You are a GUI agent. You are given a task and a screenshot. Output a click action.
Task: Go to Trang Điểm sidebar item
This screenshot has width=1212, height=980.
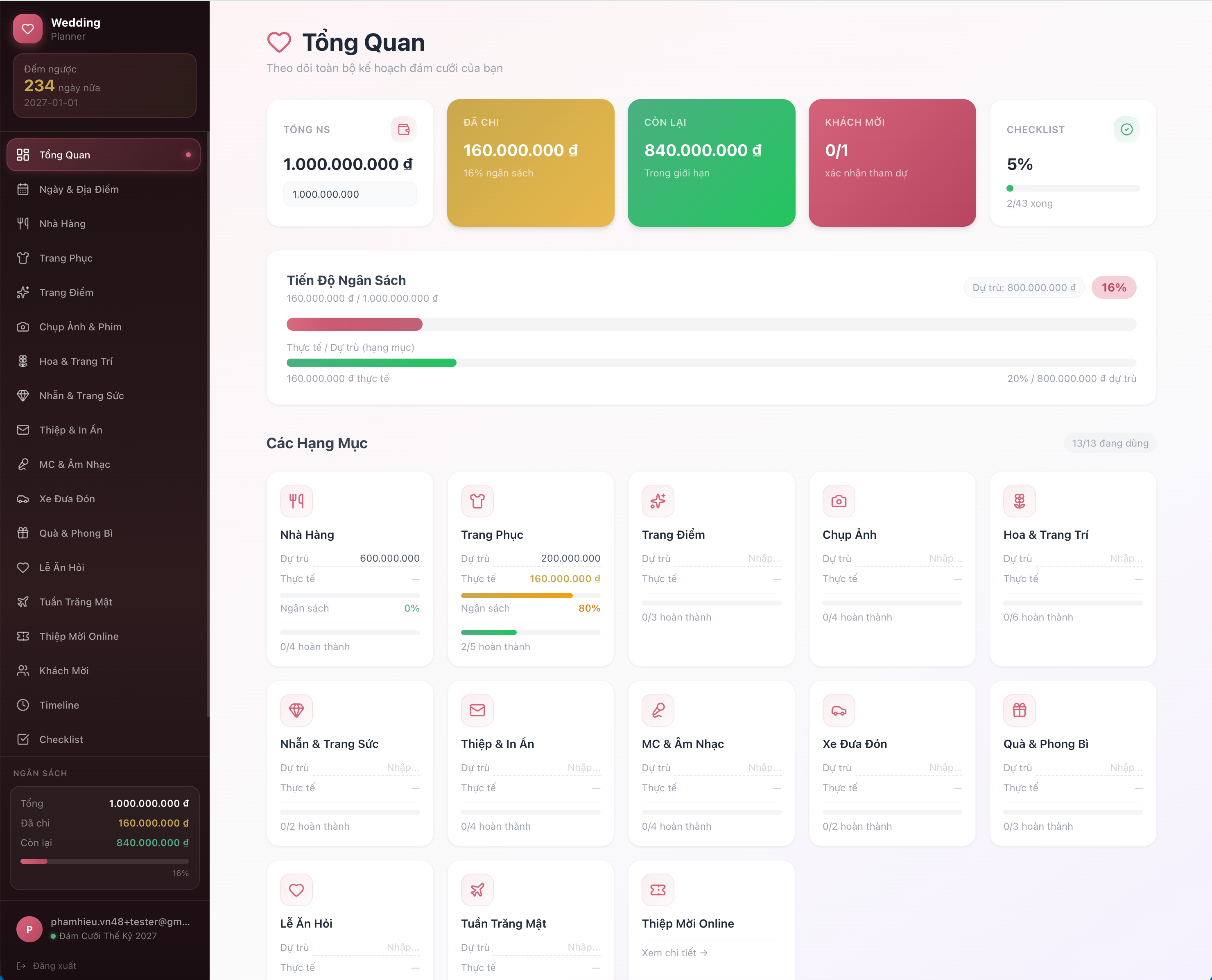103,292
